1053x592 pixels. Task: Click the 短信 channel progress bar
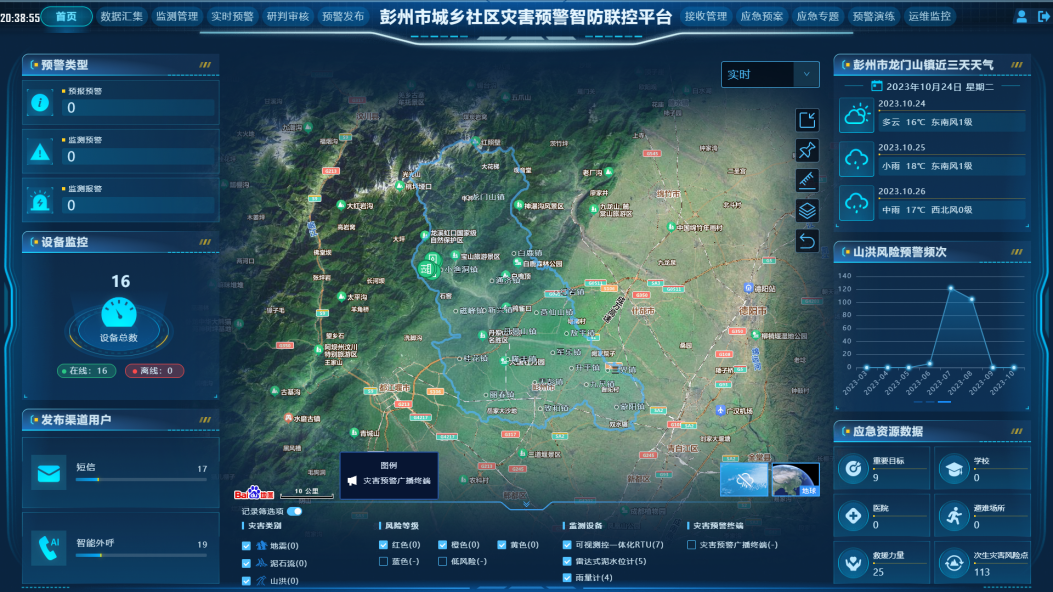[x=140, y=480]
